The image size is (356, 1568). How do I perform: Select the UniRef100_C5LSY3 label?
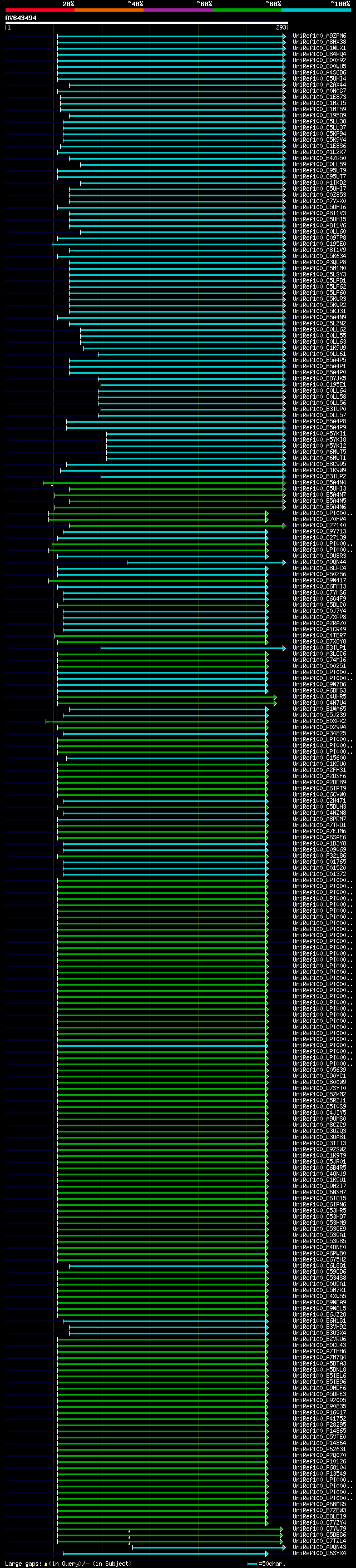319,275
